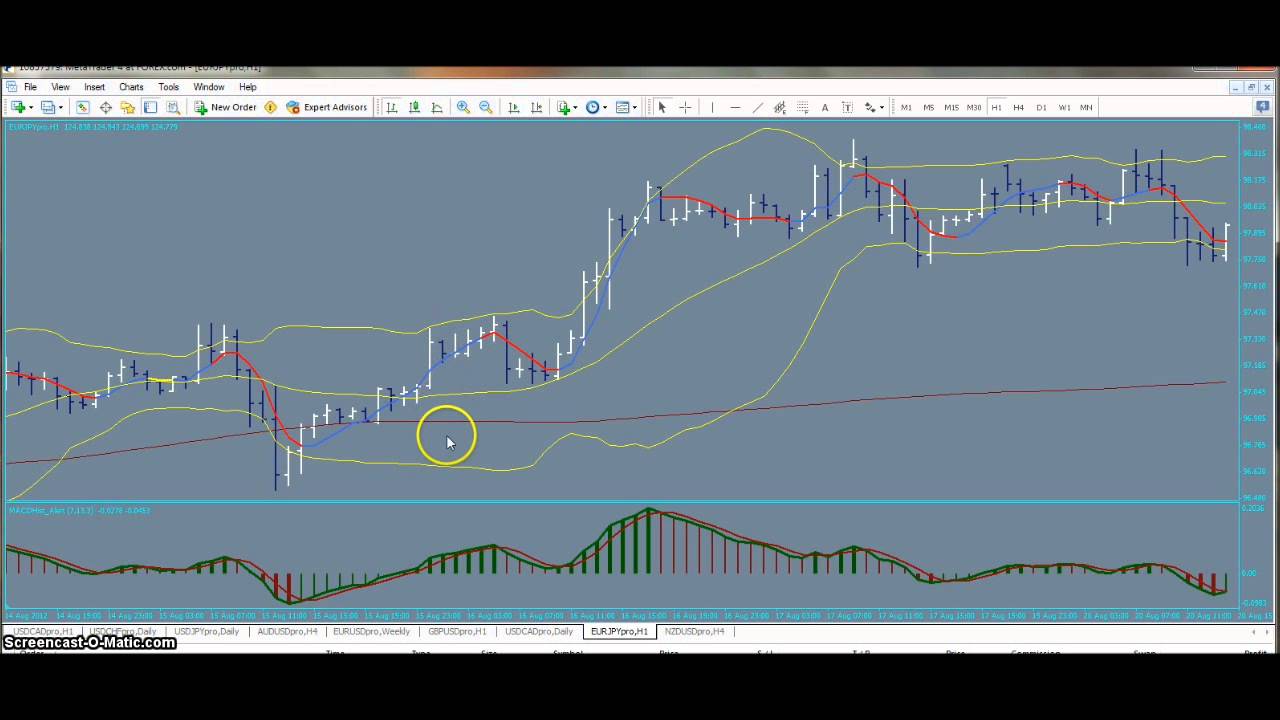Open the Templates dropdown
The image size is (1280, 720).
pos(627,107)
